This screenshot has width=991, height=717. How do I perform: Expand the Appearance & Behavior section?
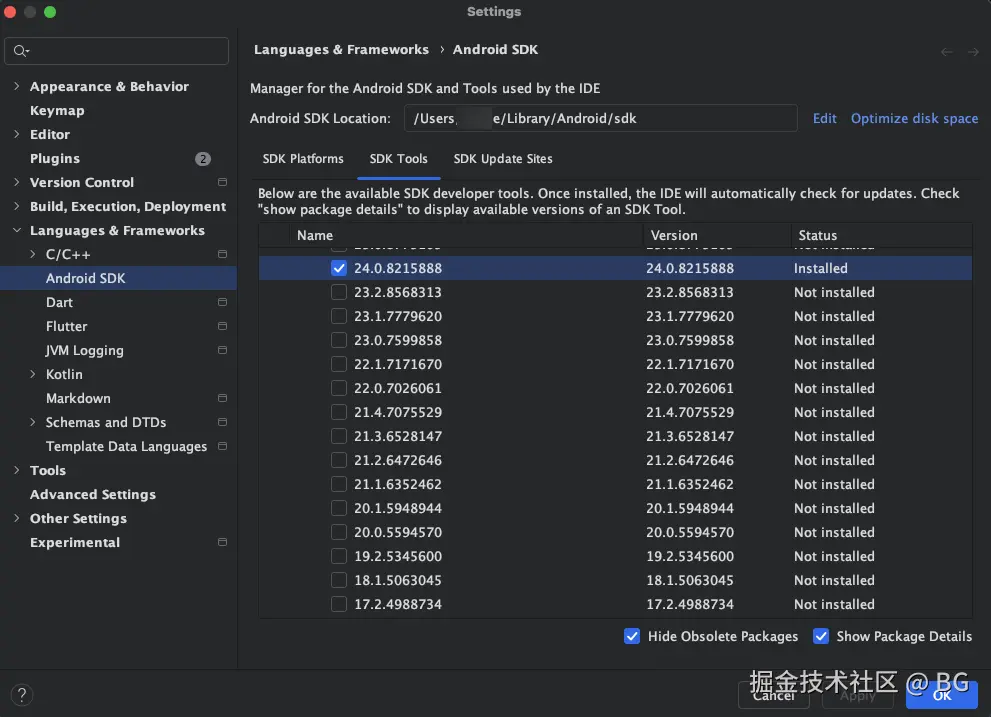click(18, 86)
